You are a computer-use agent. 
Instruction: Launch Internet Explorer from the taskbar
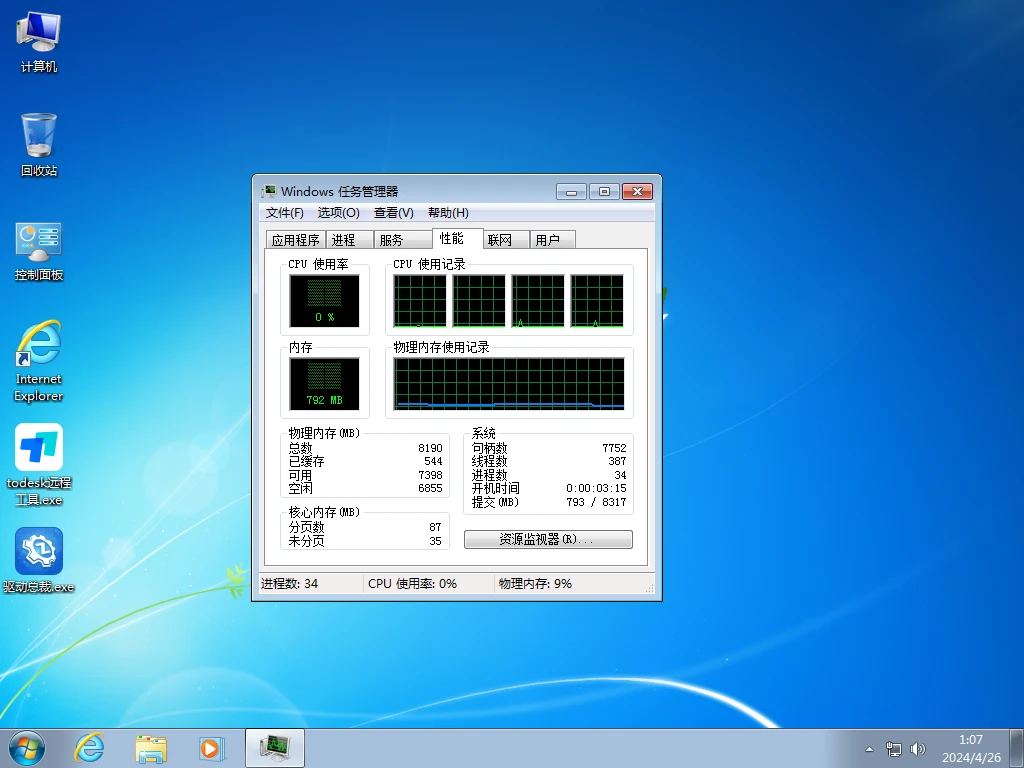point(90,747)
